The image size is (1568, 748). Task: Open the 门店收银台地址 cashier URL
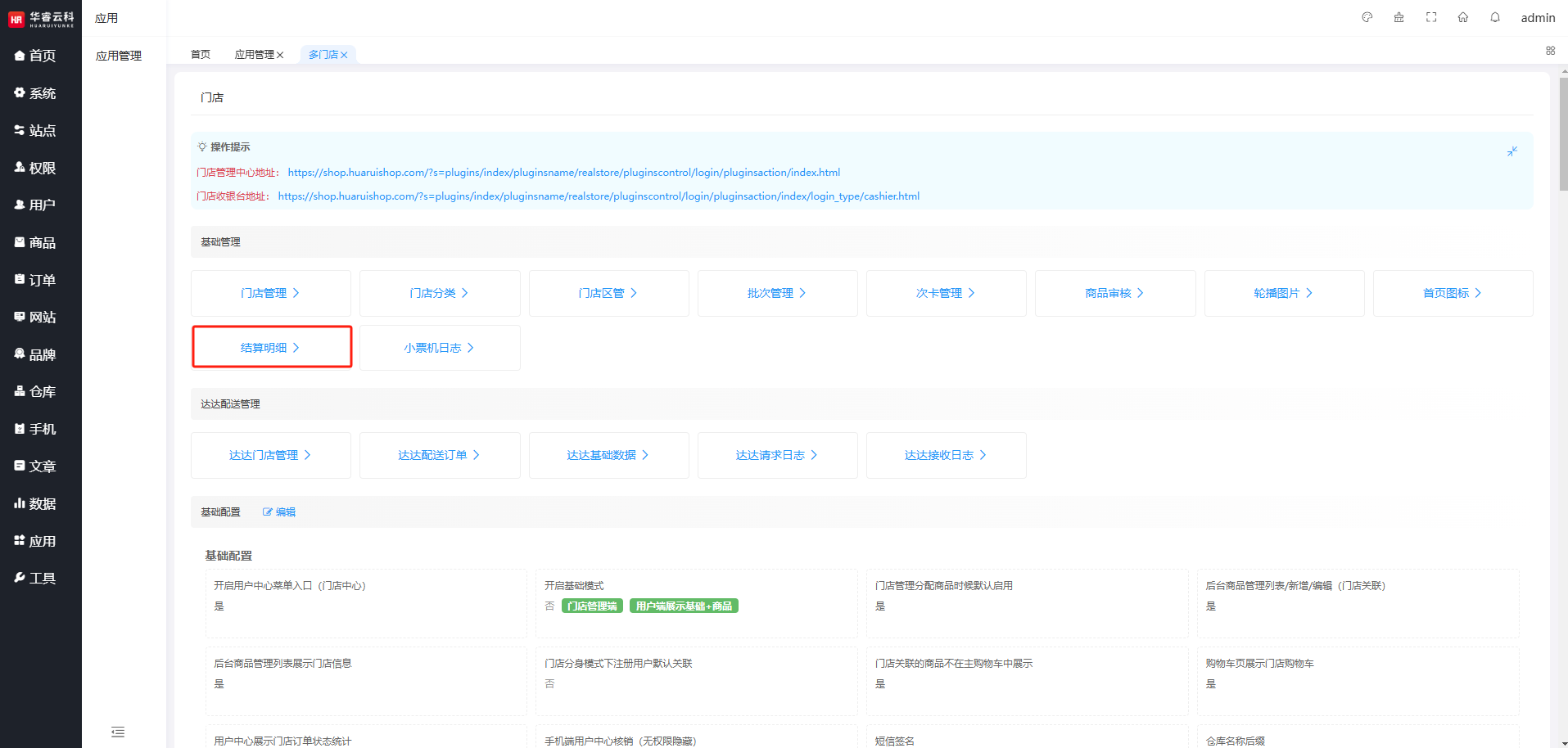click(x=598, y=196)
